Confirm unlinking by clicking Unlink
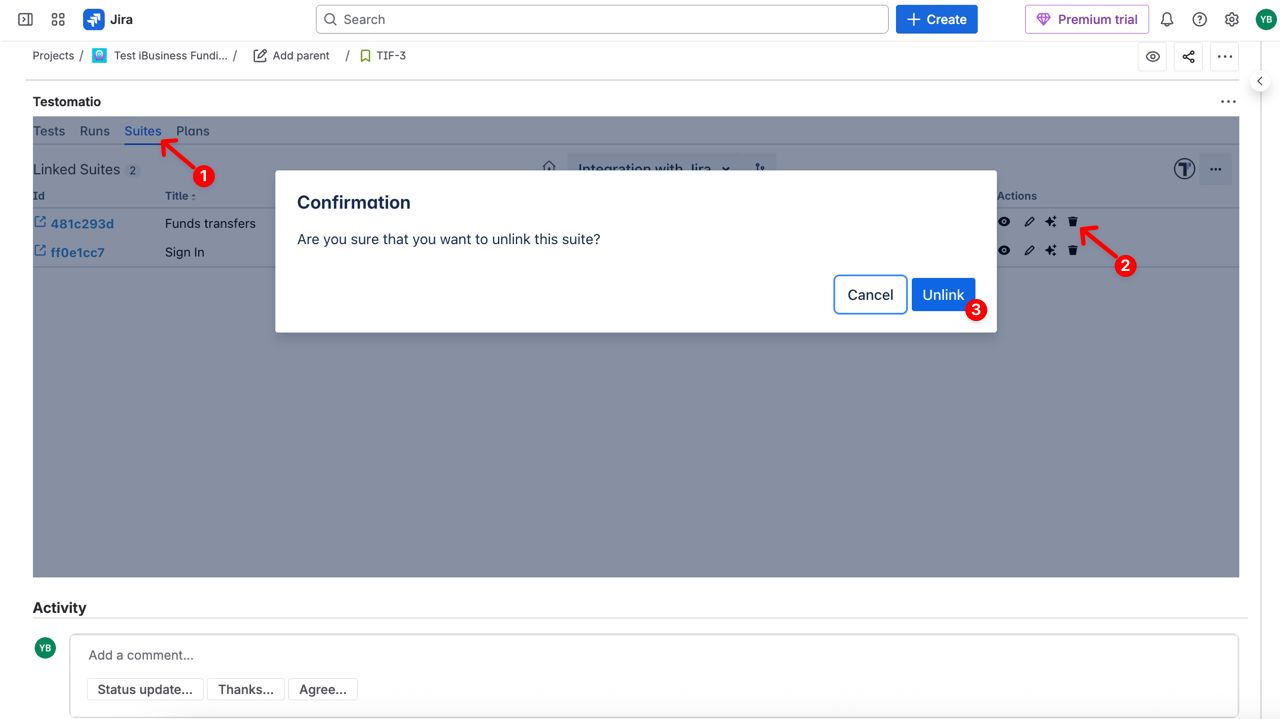1280x719 pixels. tap(943, 294)
